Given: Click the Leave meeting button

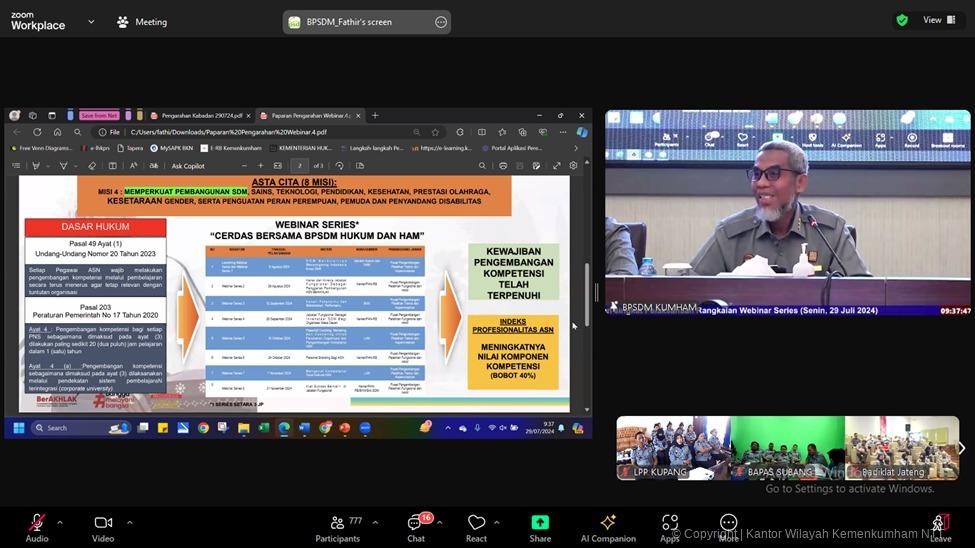Looking at the screenshot, I should tap(940, 525).
